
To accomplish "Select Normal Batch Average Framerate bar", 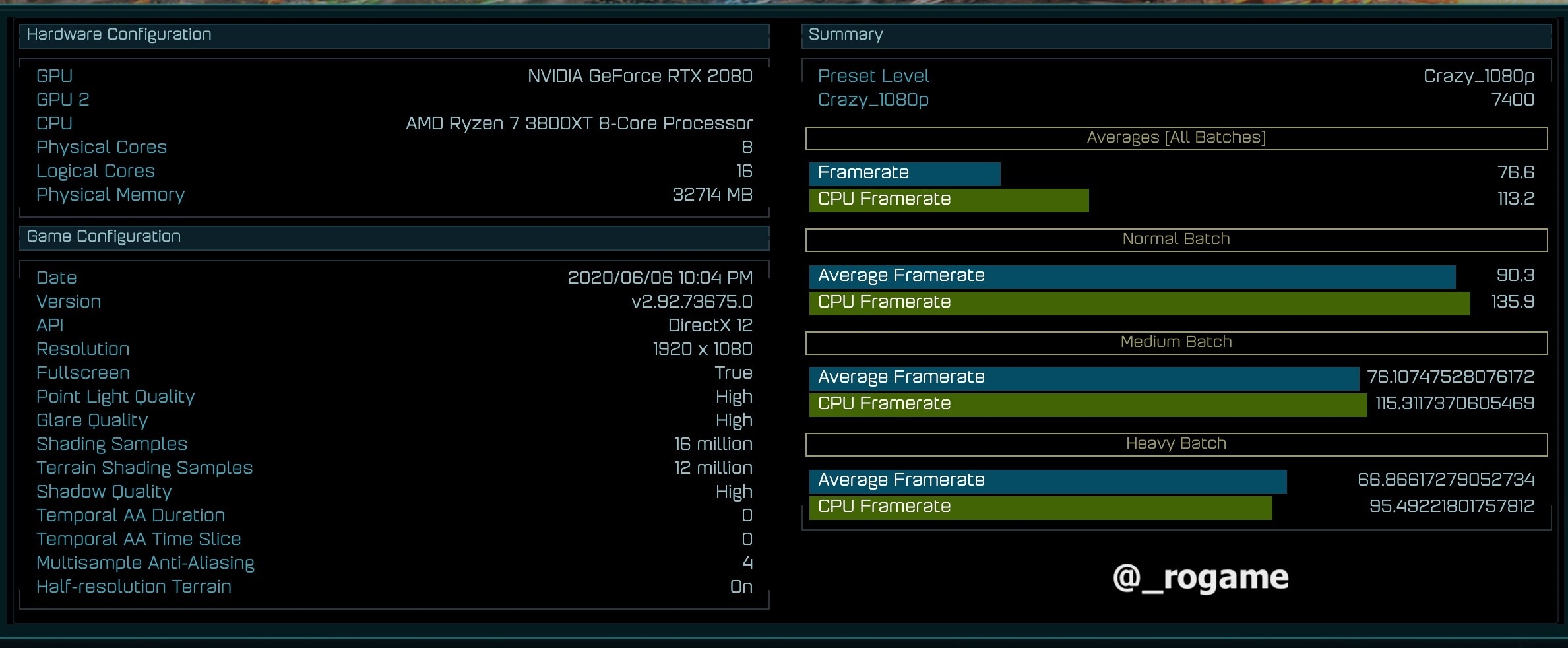I will point(1131,276).
